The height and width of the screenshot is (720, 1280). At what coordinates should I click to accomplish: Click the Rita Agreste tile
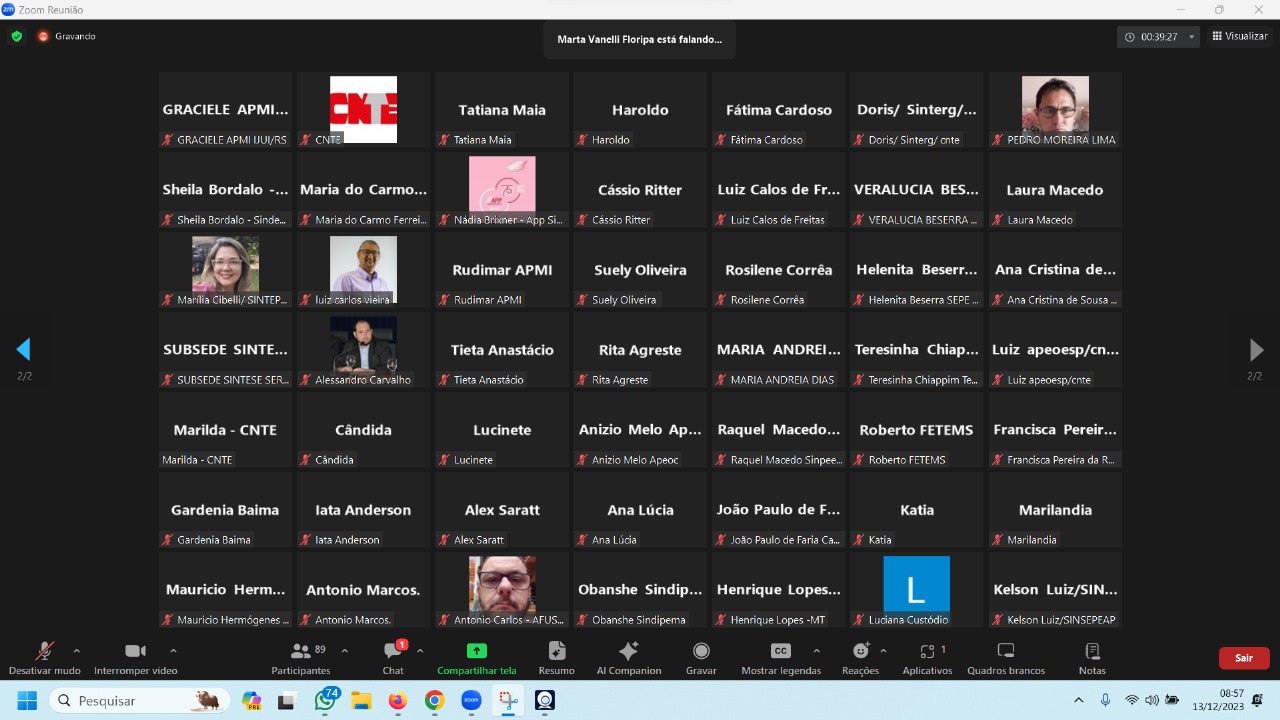tap(640, 349)
